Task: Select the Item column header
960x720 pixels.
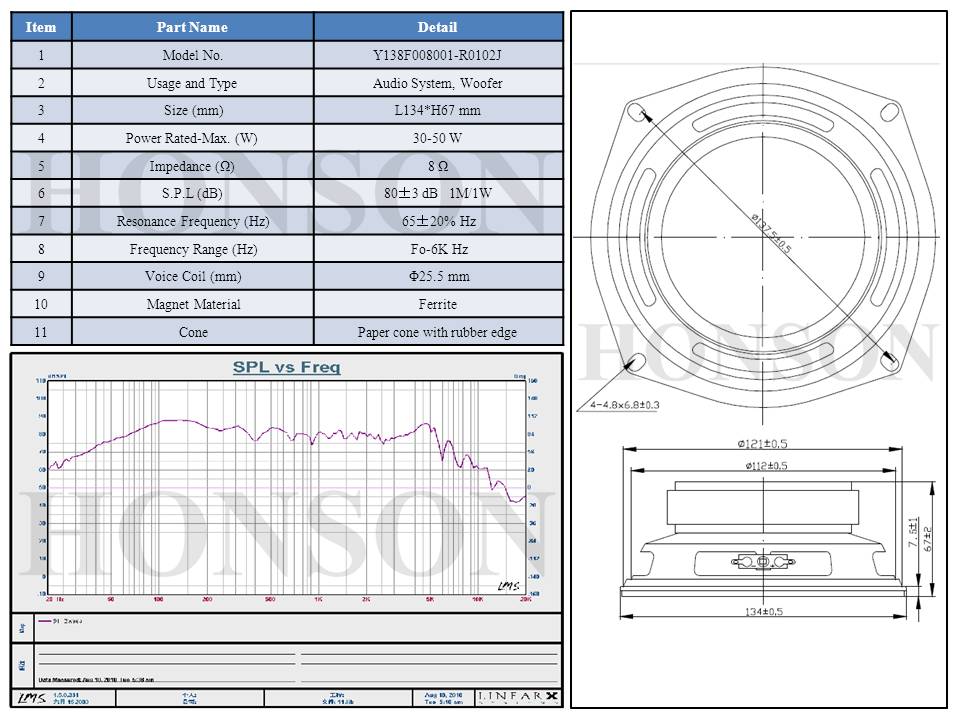Action: tap(41, 27)
